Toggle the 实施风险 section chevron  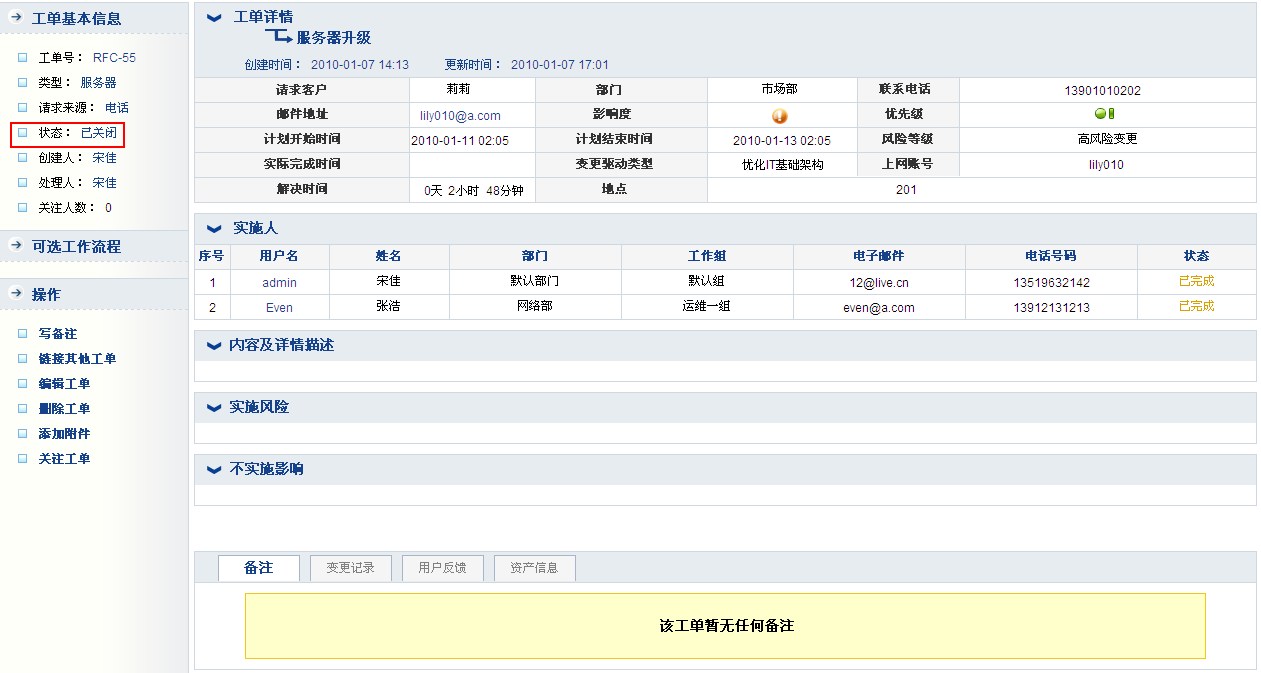point(213,408)
